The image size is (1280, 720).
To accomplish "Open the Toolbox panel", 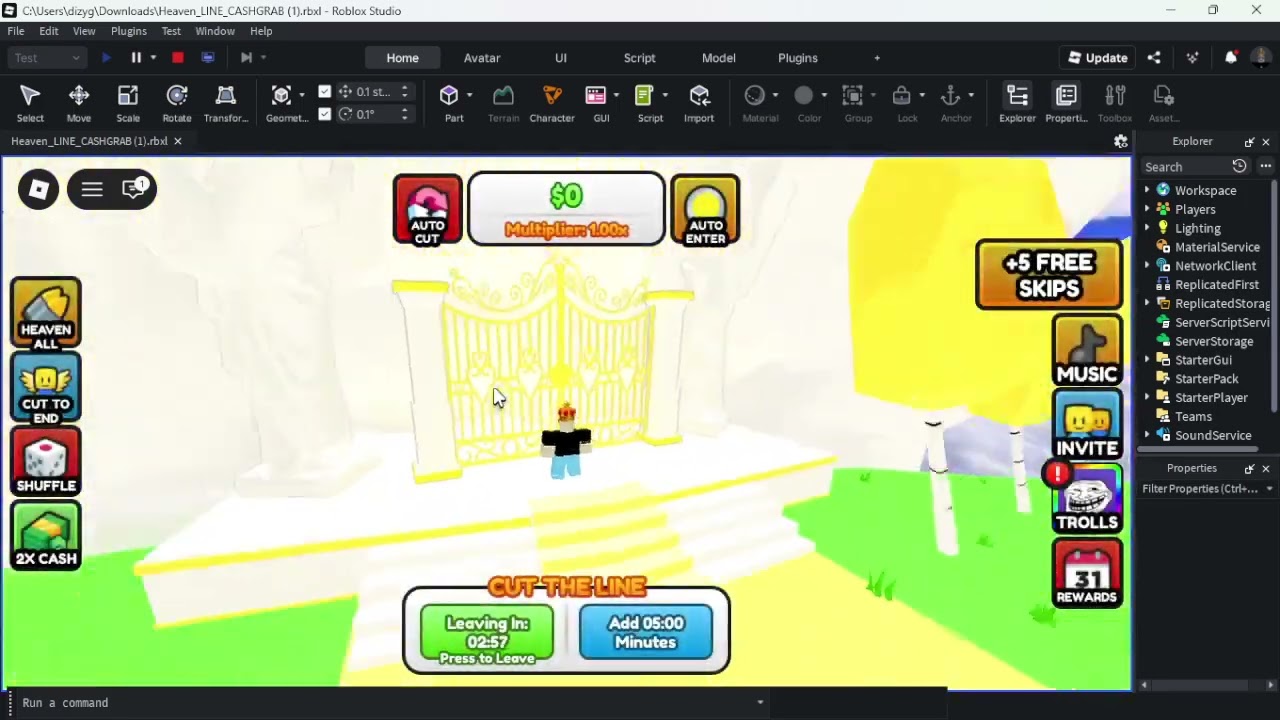I will 1115,103.
